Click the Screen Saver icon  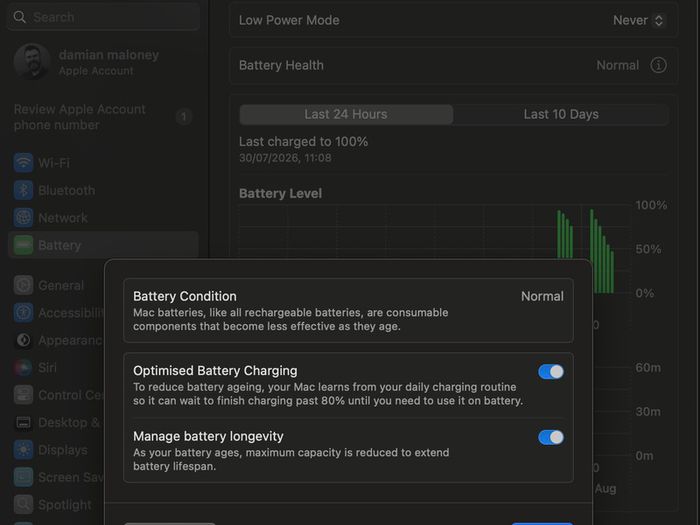click(x=23, y=477)
